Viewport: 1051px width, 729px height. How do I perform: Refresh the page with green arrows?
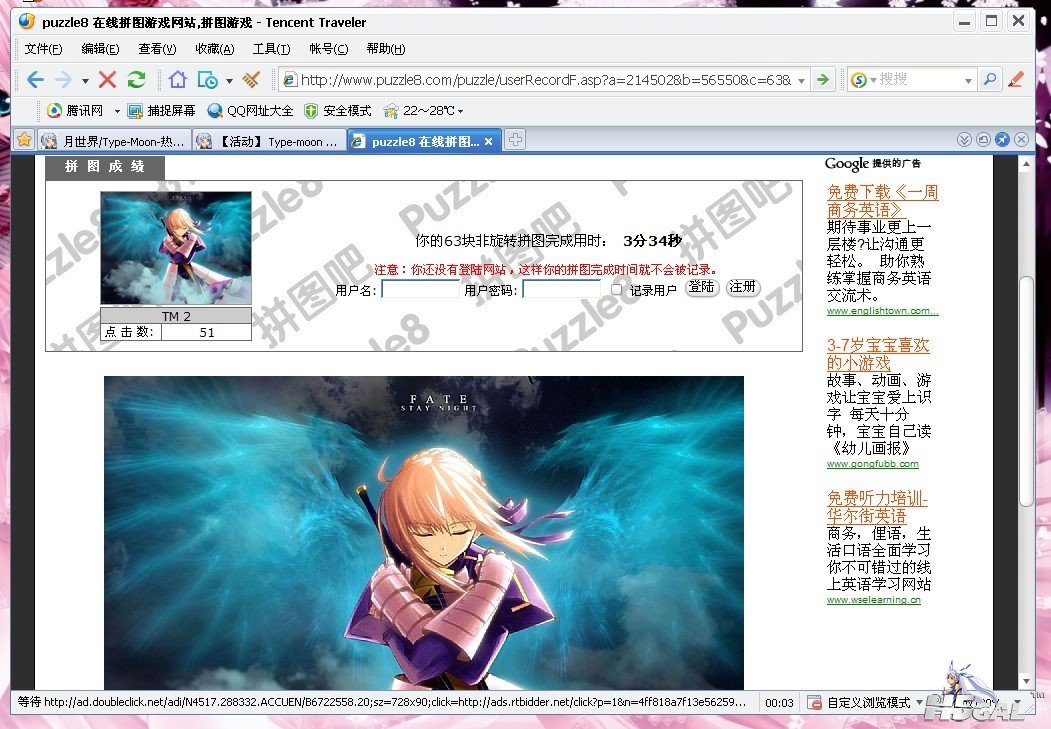[137, 80]
